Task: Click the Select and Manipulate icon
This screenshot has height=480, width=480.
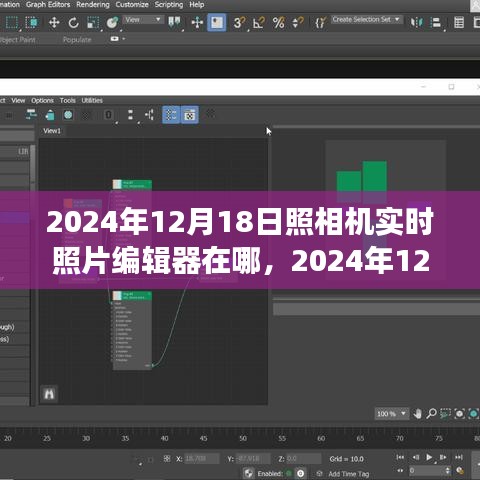Action: (197, 23)
